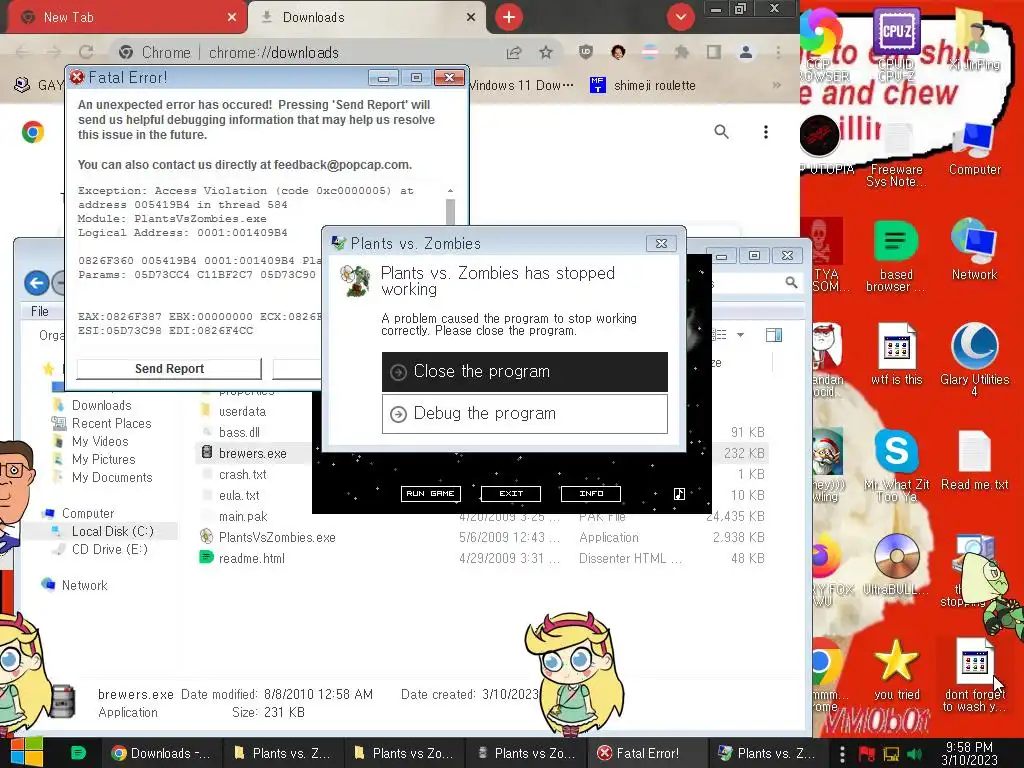Switch to Downloads Chrome taskbar button
Screen dimensions: 1024x768
pyautogui.click(x=161, y=754)
